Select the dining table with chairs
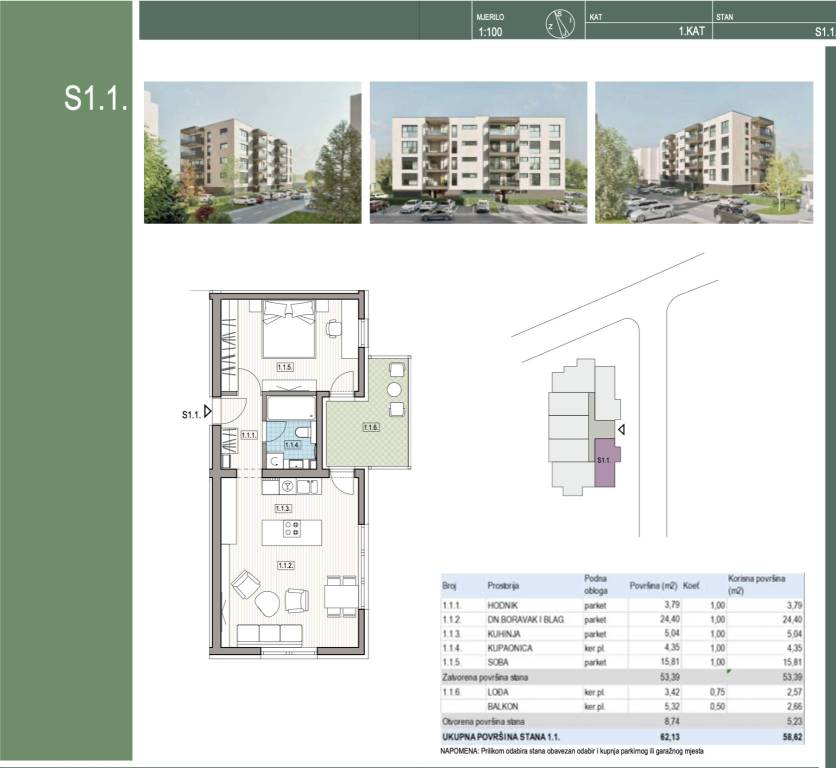836x768 pixels. (x=340, y=597)
